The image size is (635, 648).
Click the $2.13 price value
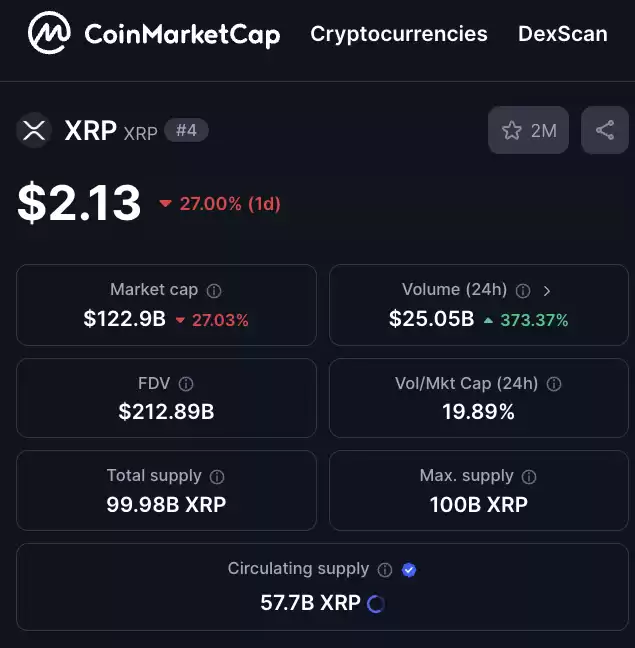click(x=79, y=203)
